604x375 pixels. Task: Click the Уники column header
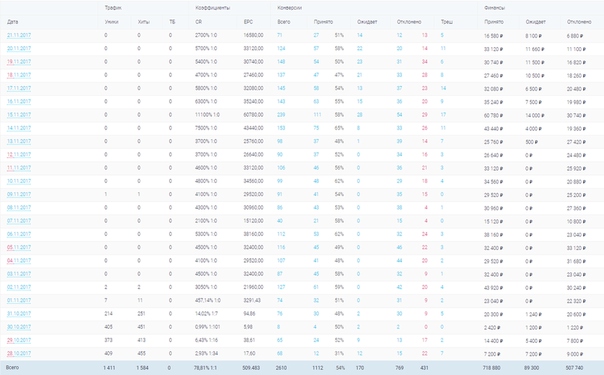click(111, 22)
